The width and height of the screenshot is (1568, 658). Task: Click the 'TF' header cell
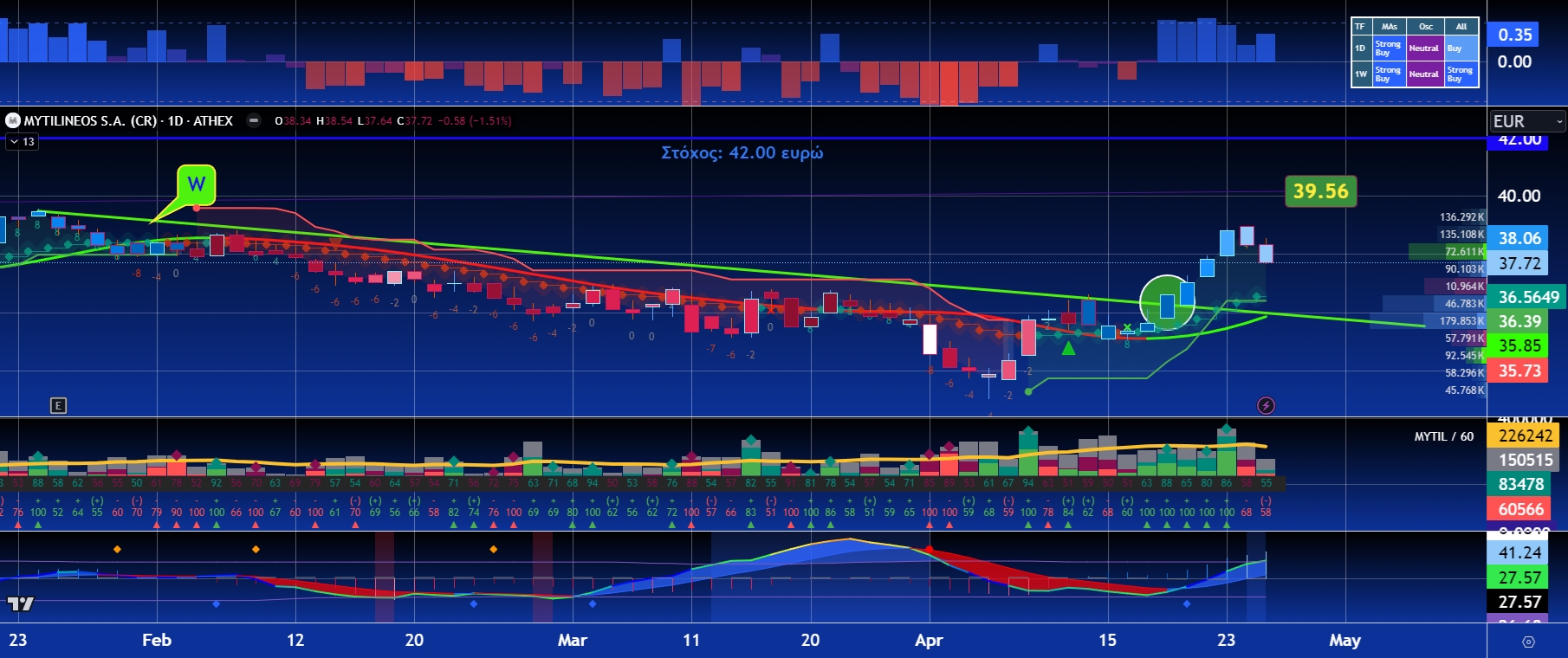coord(1361,27)
